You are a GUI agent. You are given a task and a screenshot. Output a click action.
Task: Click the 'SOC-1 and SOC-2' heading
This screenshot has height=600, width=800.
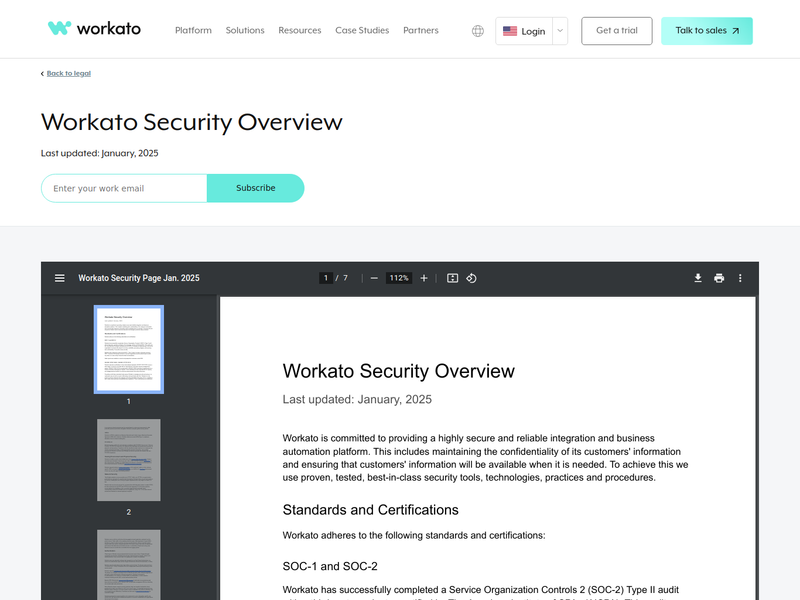pyautogui.click(x=330, y=566)
